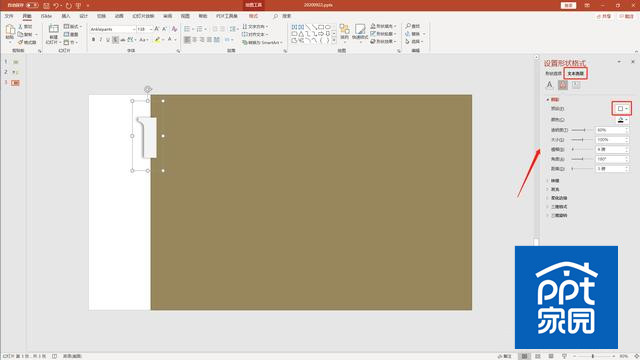640x360 pixels.
Task: Toggle Center alignment for the paragraph
Action: (x=195, y=40)
